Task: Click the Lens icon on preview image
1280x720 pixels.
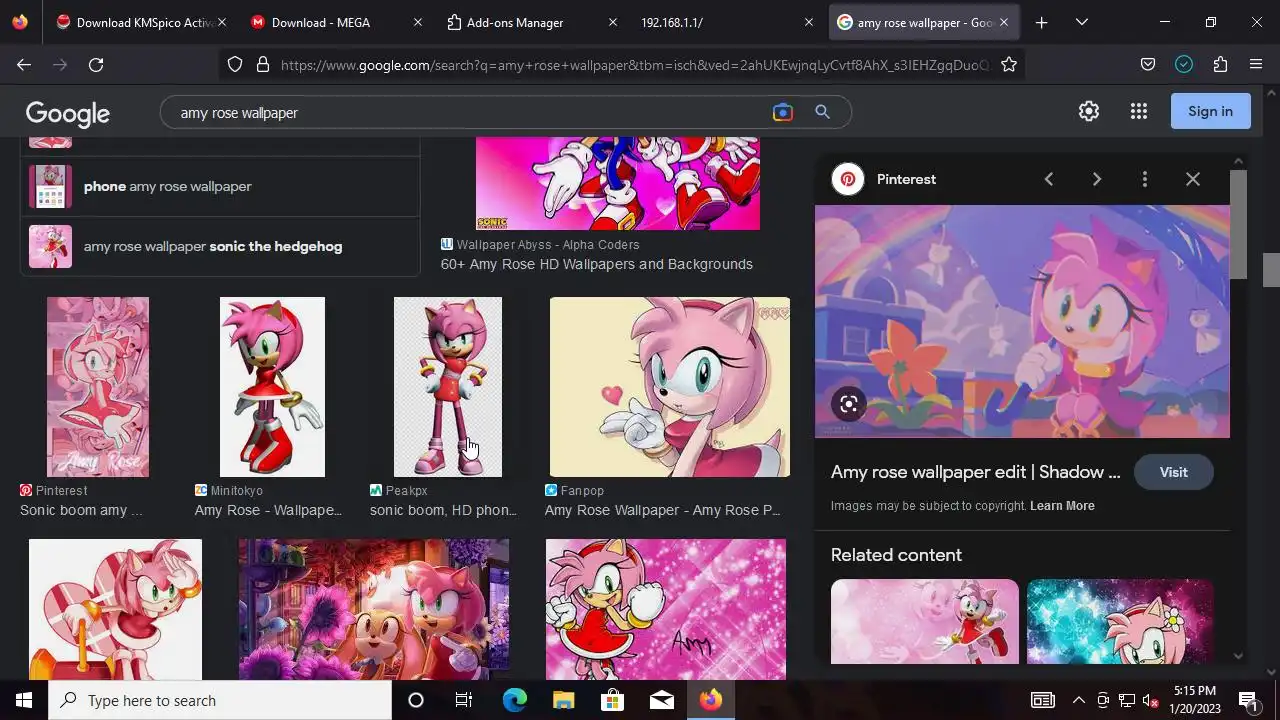Action: 849,404
